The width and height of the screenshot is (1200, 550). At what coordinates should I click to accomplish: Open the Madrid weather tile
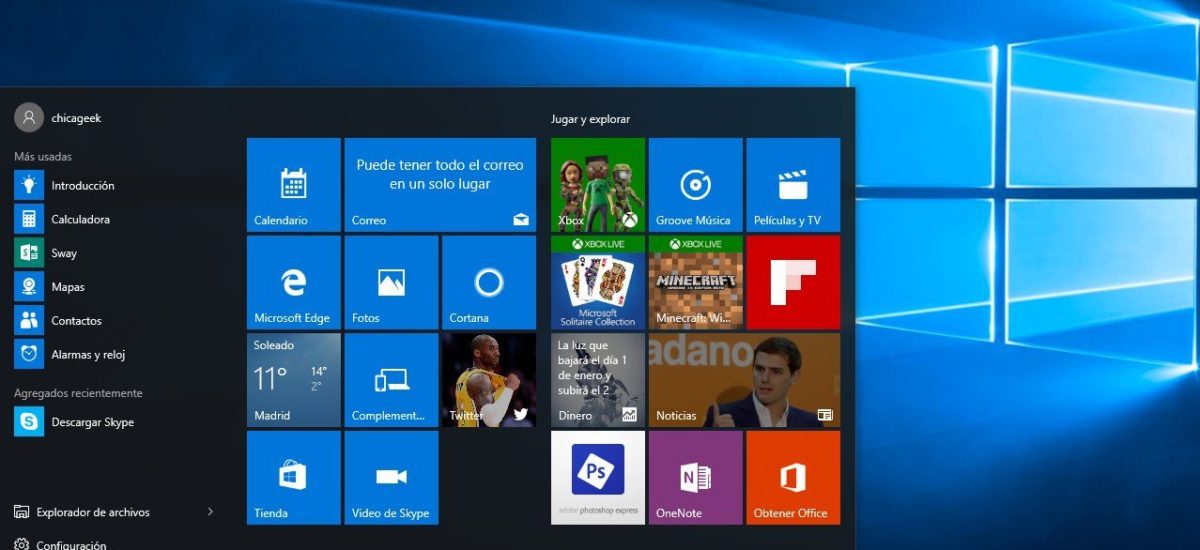pyautogui.click(x=294, y=380)
